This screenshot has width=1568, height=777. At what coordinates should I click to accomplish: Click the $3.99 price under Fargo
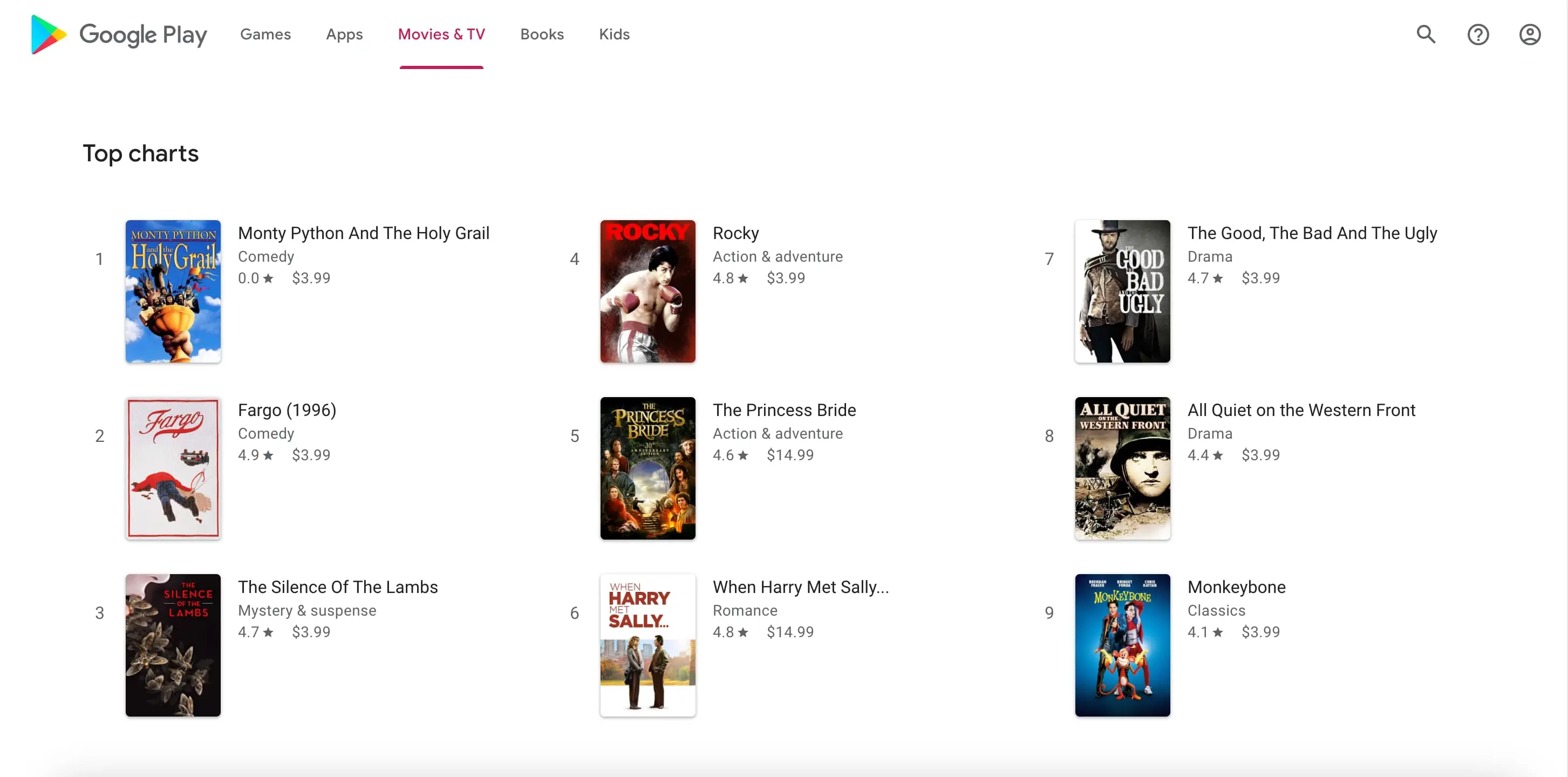tap(311, 455)
